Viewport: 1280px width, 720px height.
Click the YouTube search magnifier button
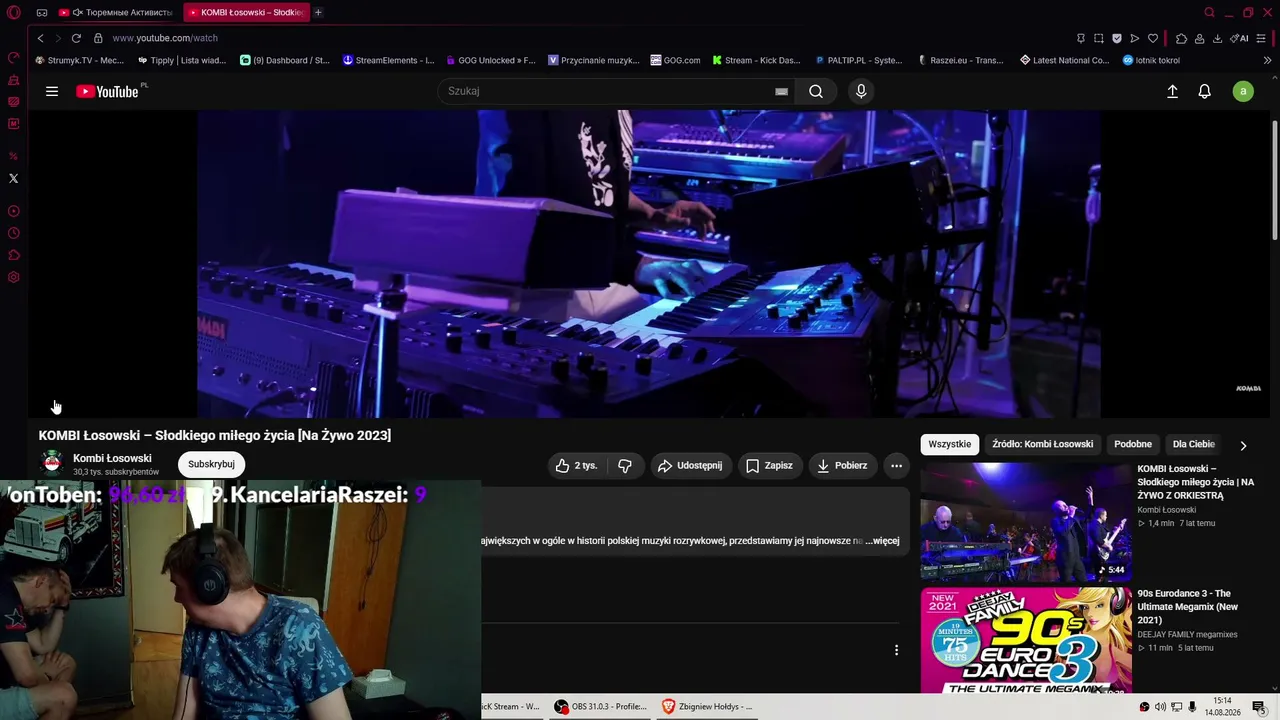pyautogui.click(x=816, y=91)
